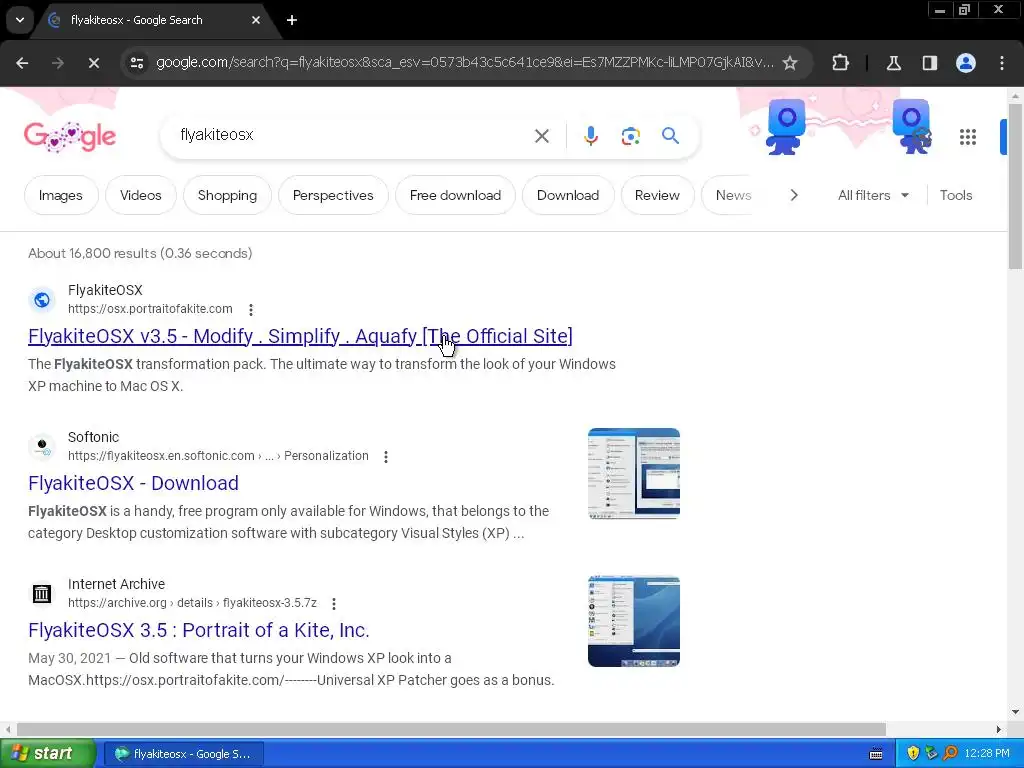Toggle the browser side panel icon
The width and height of the screenshot is (1024, 768).
pos(930,63)
